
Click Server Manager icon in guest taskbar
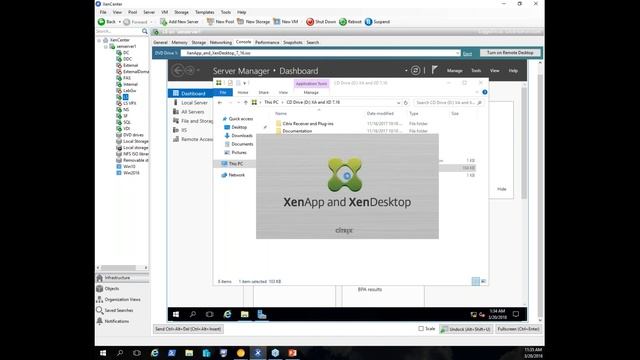[262, 314]
